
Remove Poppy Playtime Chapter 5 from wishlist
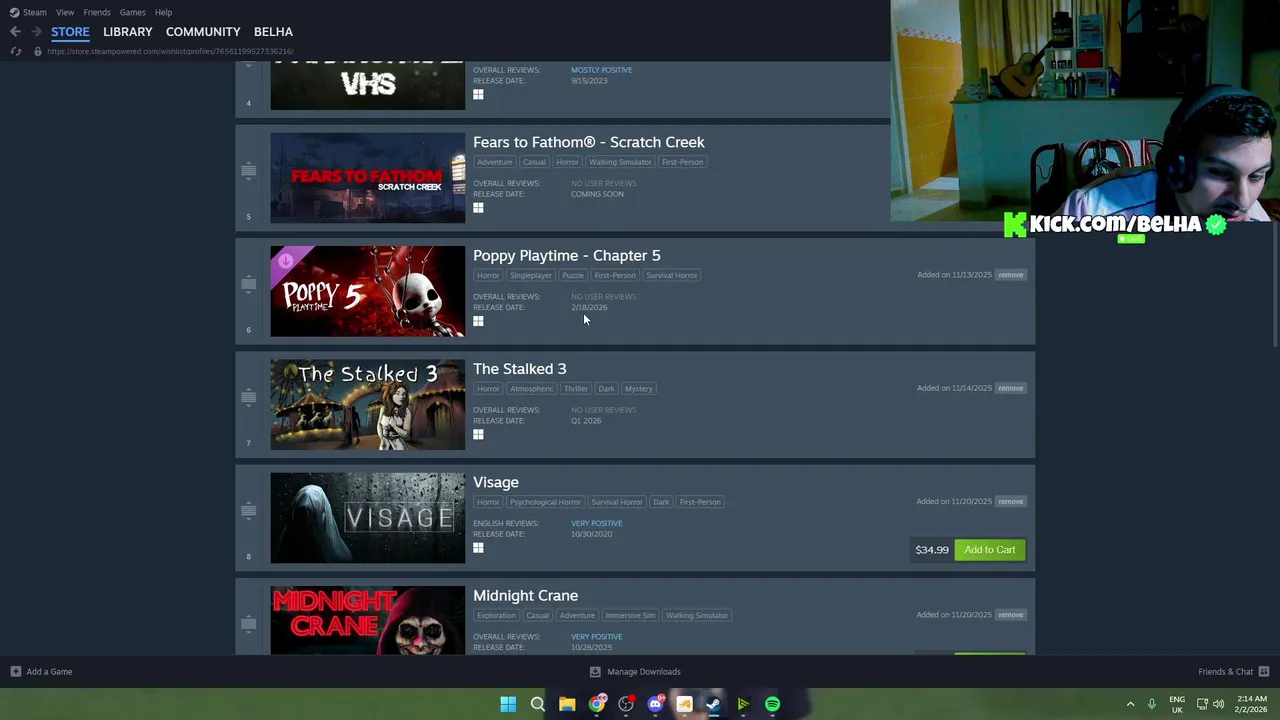(1010, 275)
